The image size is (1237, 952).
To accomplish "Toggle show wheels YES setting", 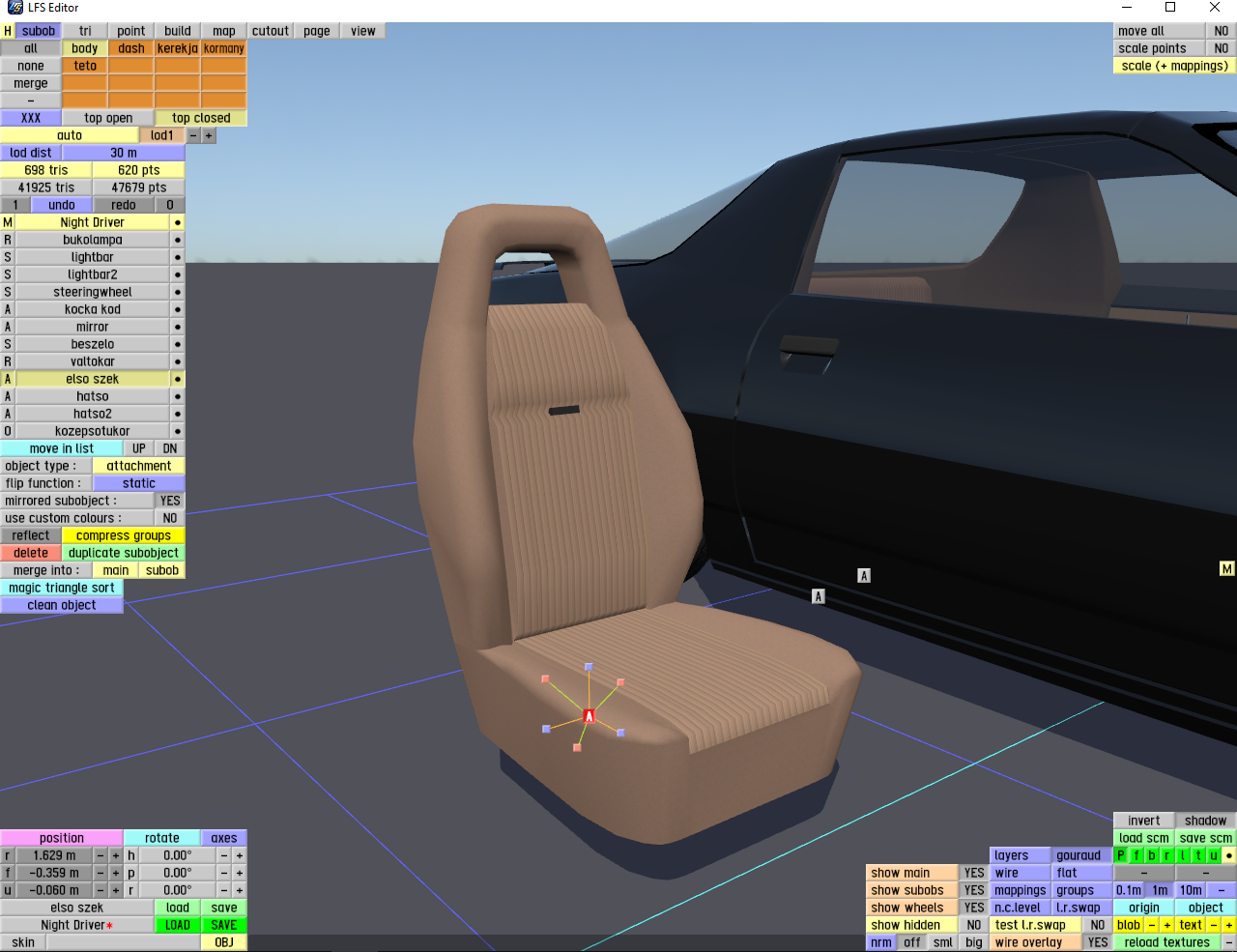I will point(974,908).
